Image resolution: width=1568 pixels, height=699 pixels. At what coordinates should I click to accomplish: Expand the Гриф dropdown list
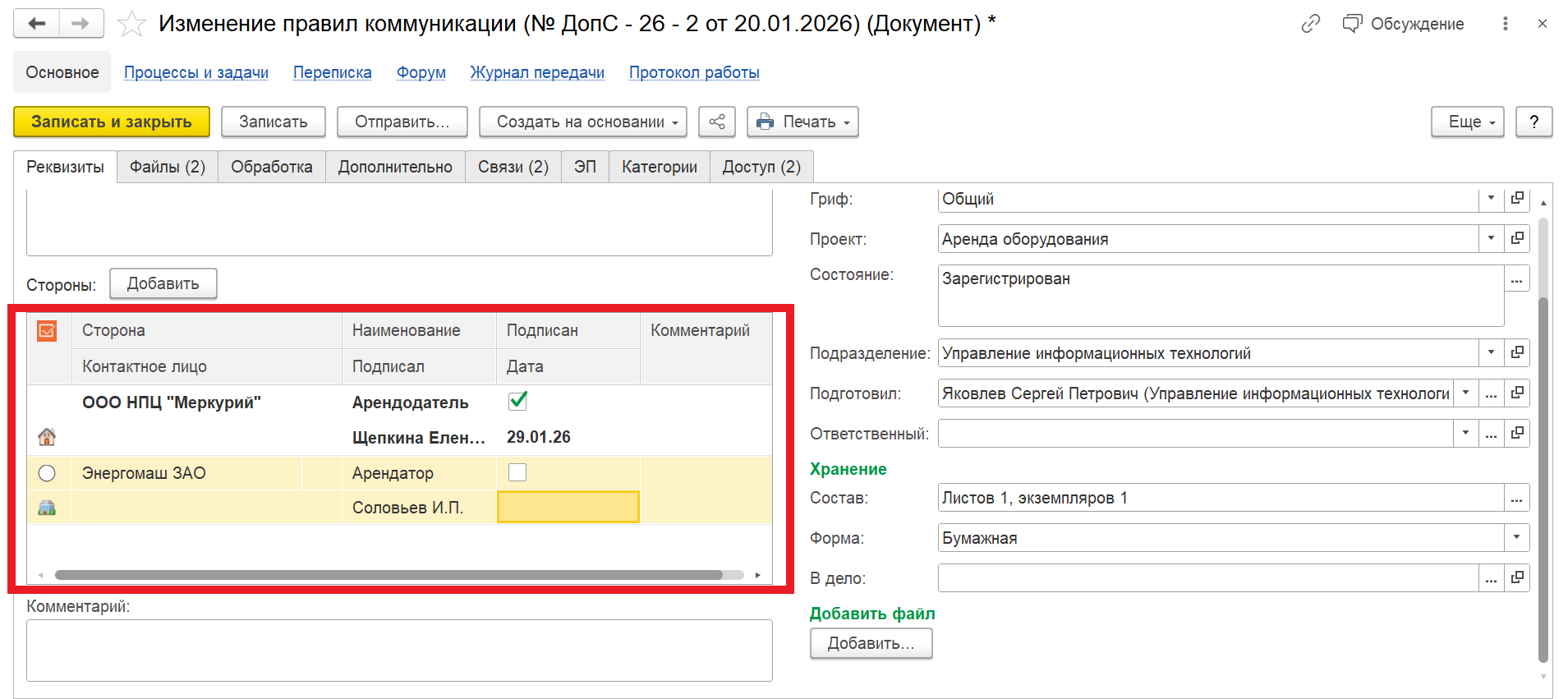[x=1491, y=198]
